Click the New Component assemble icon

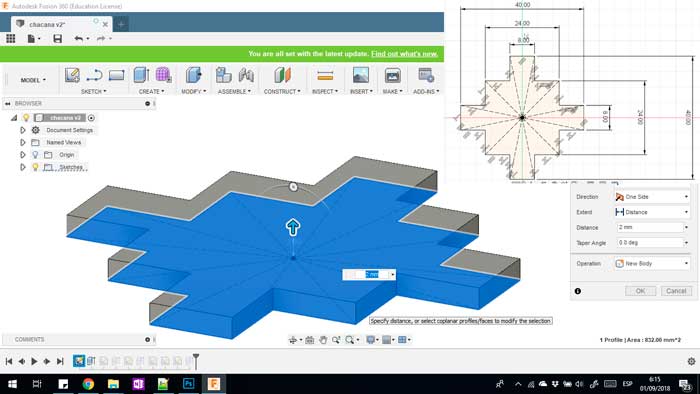[223, 75]
